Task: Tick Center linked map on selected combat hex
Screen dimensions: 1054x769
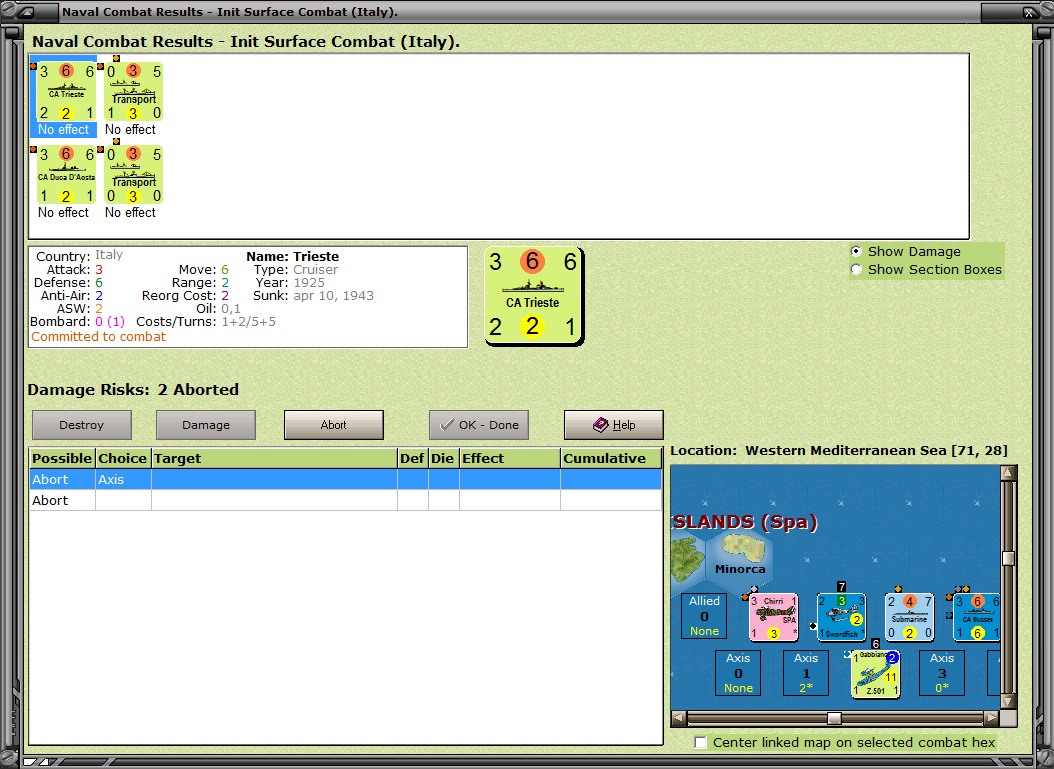Action: click(700, 742)
